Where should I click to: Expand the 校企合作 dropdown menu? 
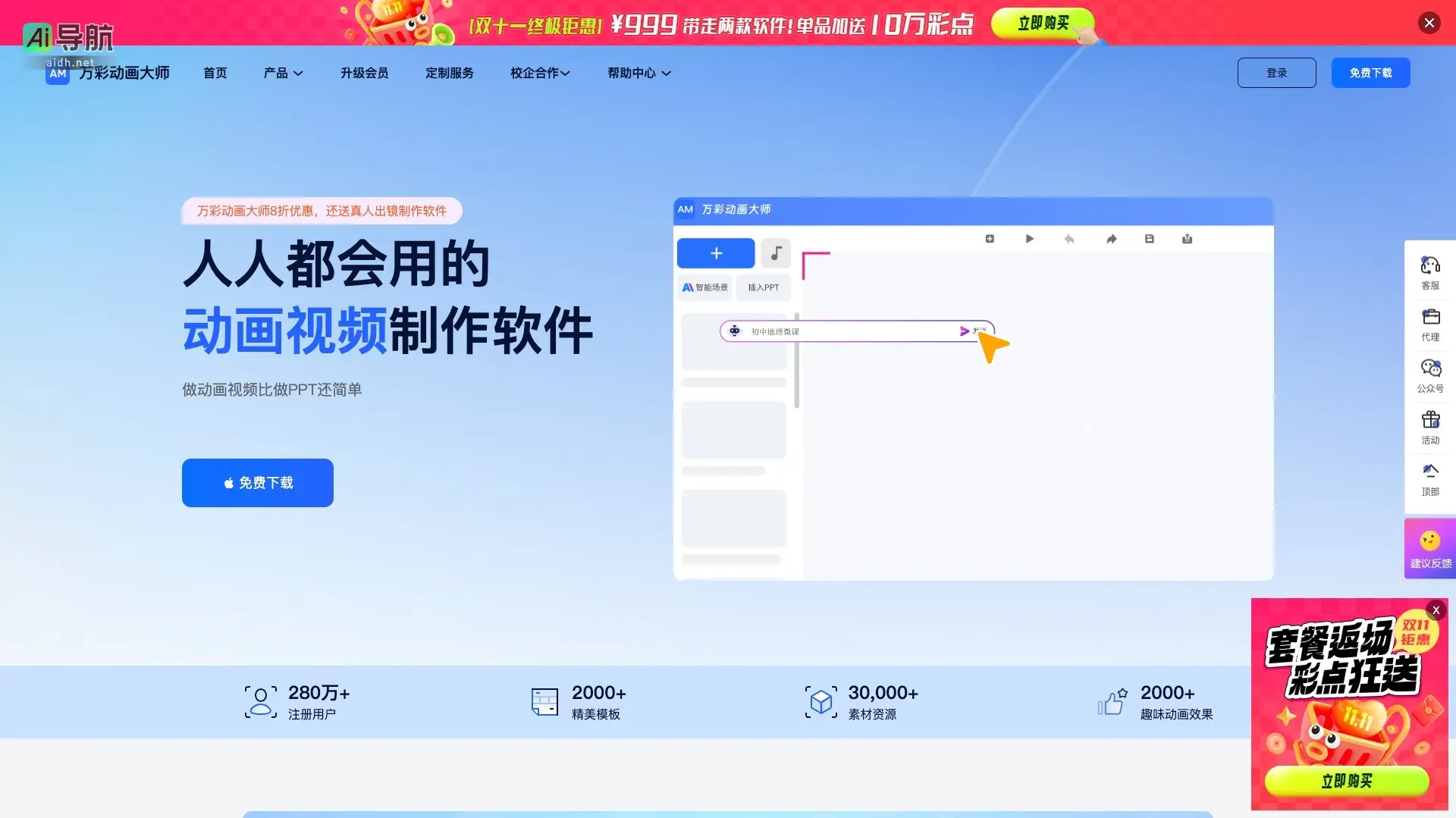[x=540, y=73]
